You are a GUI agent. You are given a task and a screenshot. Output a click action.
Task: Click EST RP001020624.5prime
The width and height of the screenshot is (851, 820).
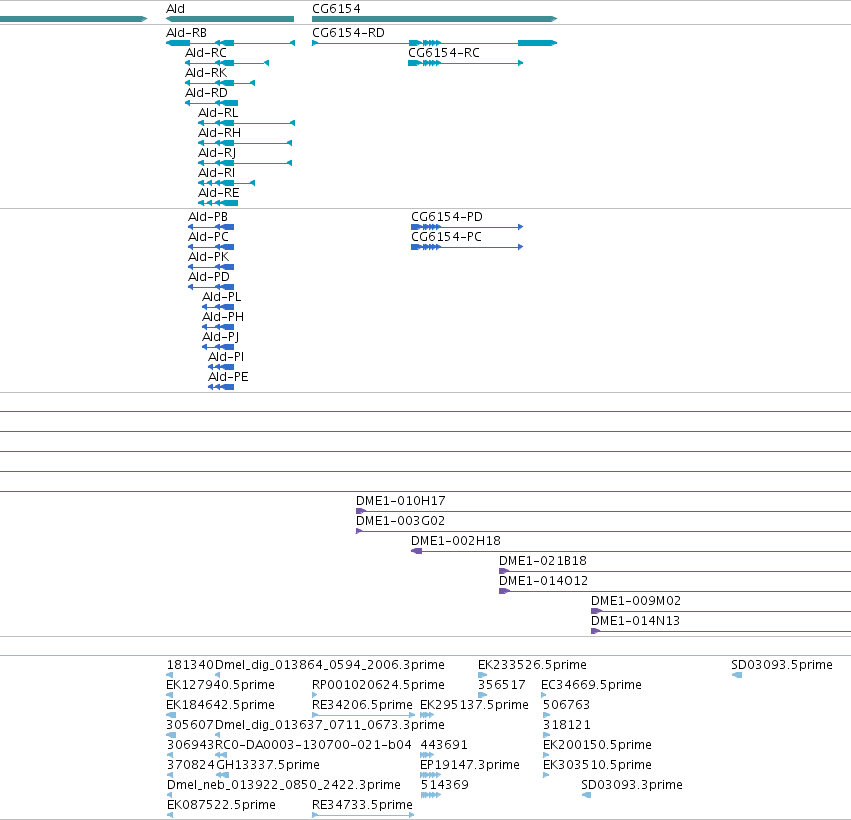(x=378, y=685)
